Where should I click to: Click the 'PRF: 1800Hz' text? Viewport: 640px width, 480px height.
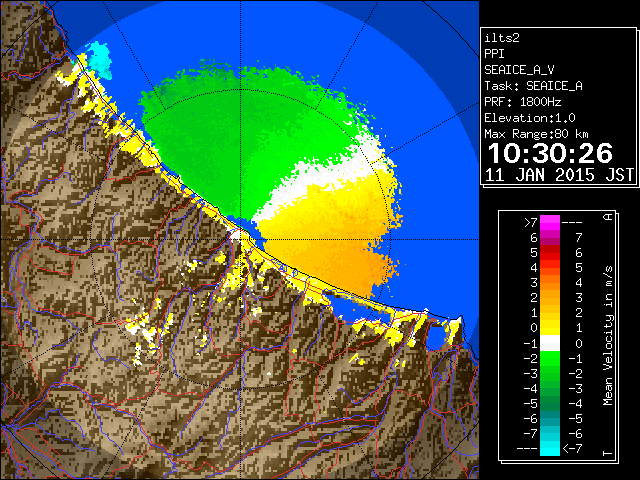pyautogui.click(x=523, y=102)
